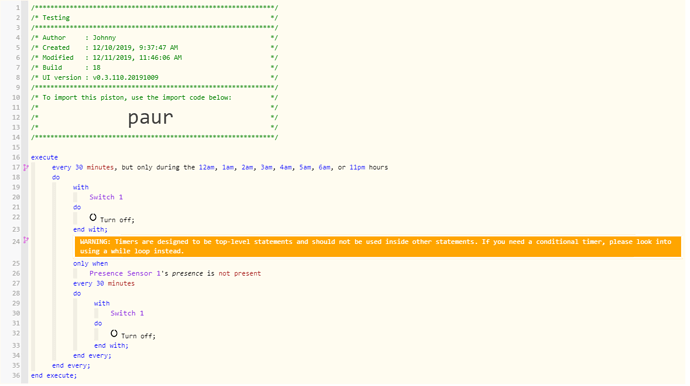Click 'end execute;' on line 36

click(x=54, y=376)
